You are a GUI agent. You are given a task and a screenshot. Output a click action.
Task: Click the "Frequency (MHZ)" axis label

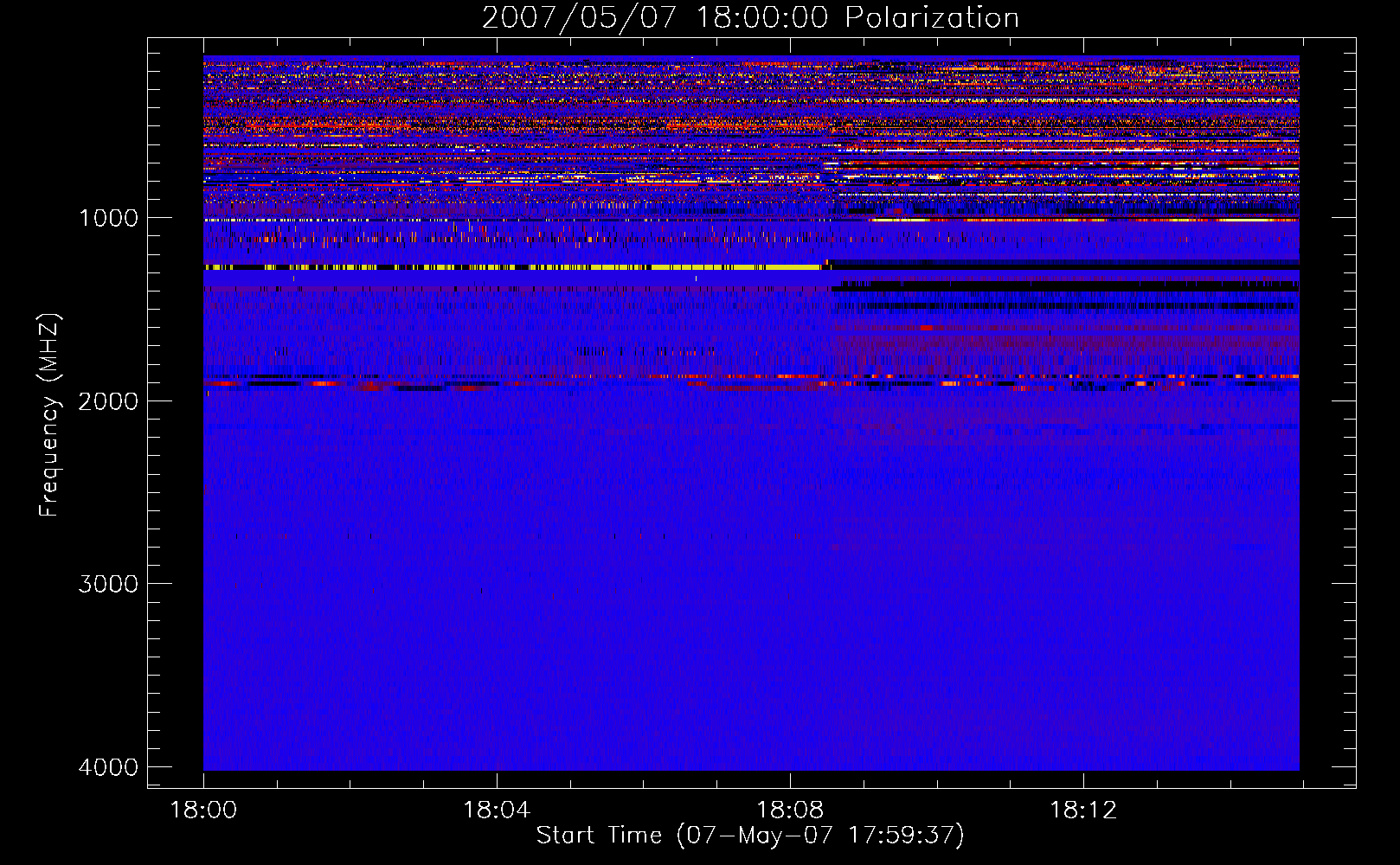point(48,415)
